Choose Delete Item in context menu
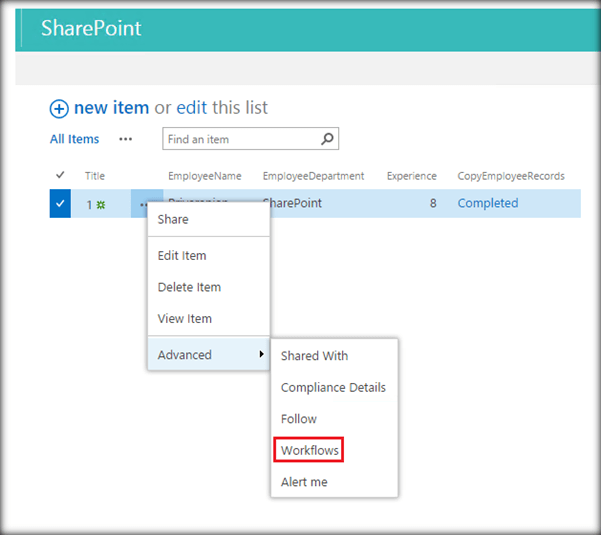This screenshot has height=535, width=601. pyautogui.click(x=189, y=287)
